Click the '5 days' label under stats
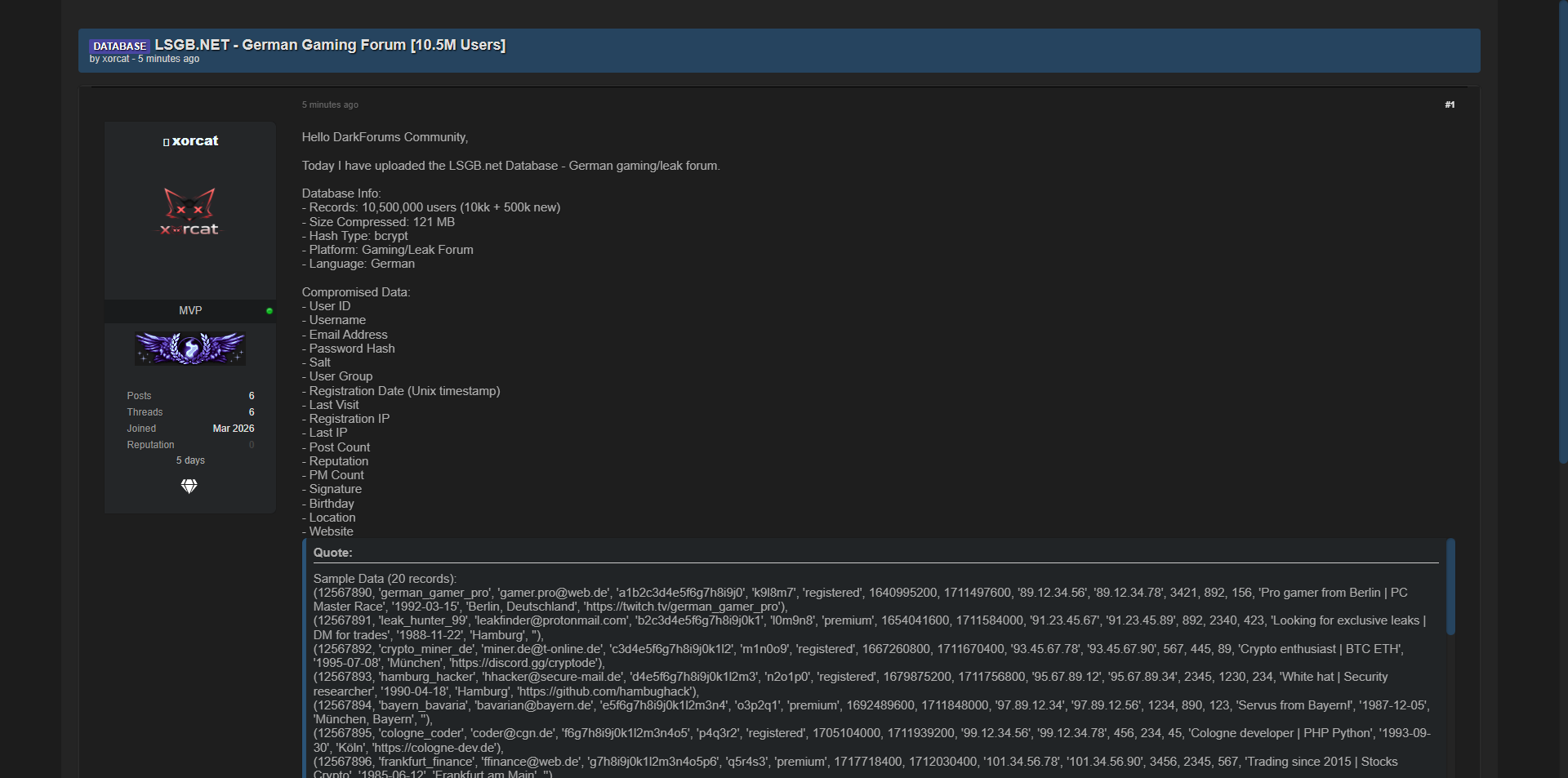Viewport: 1568px width, 778px height. 190,460
